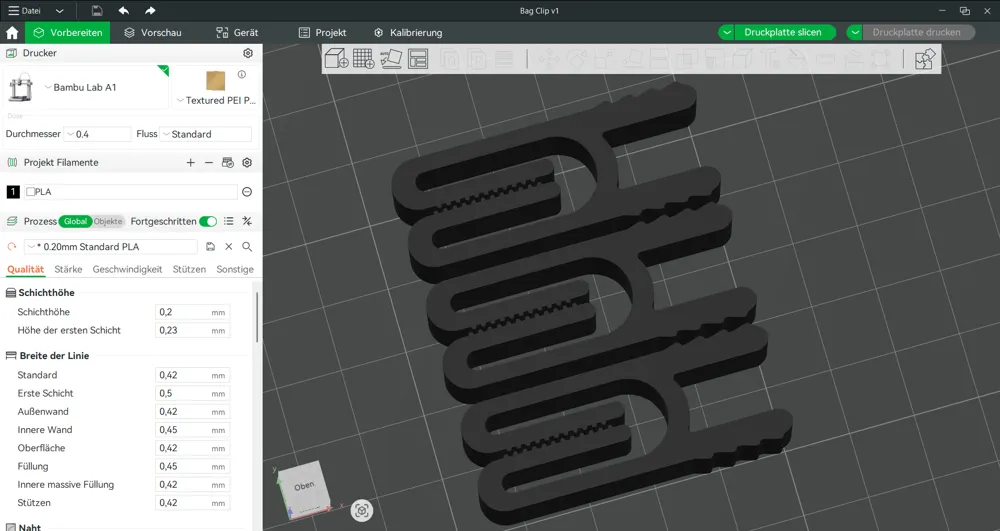
Task: Click the Home icon
Action: tap(11, 33)
